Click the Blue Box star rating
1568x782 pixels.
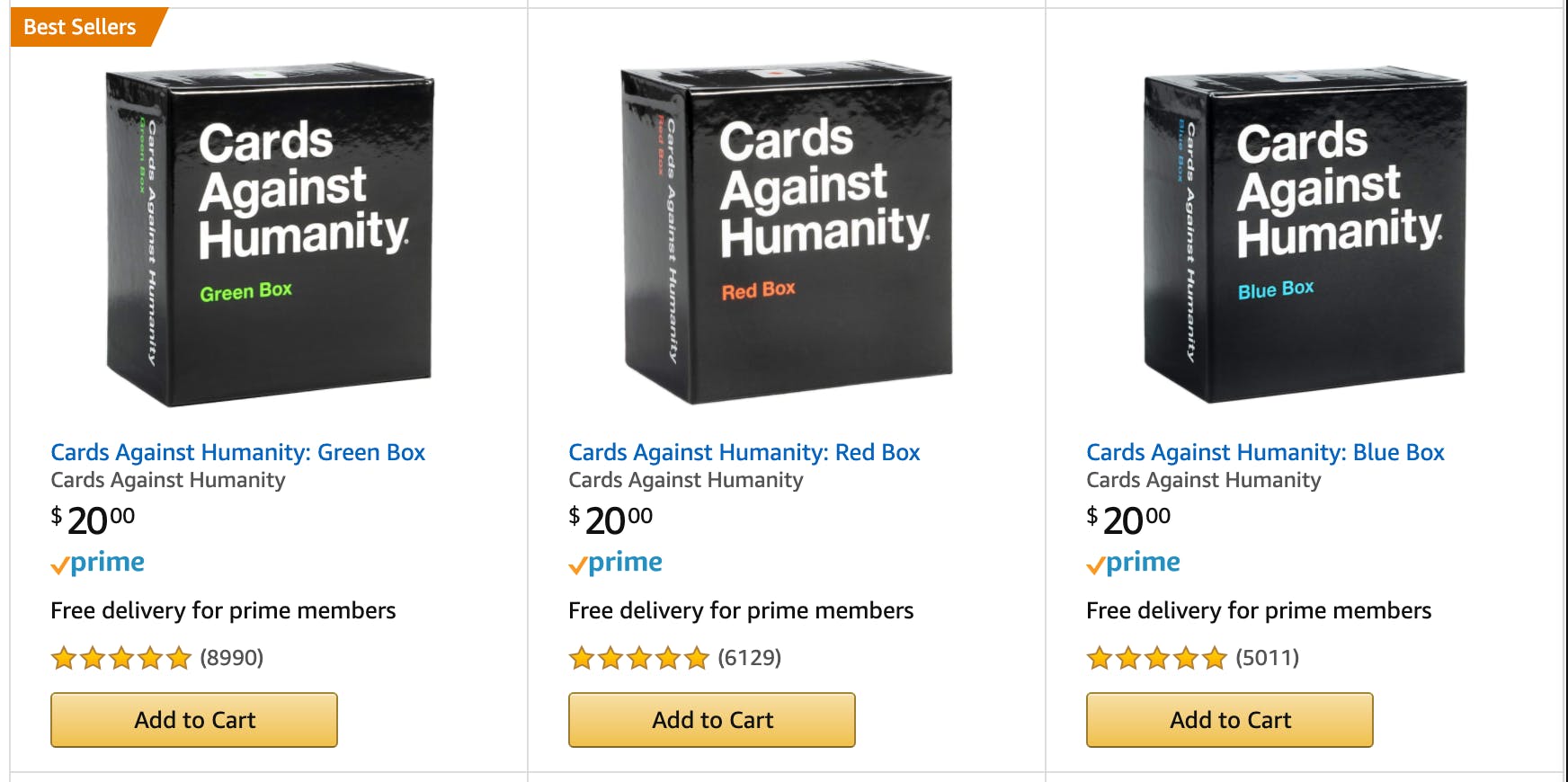click(1157, 658)
